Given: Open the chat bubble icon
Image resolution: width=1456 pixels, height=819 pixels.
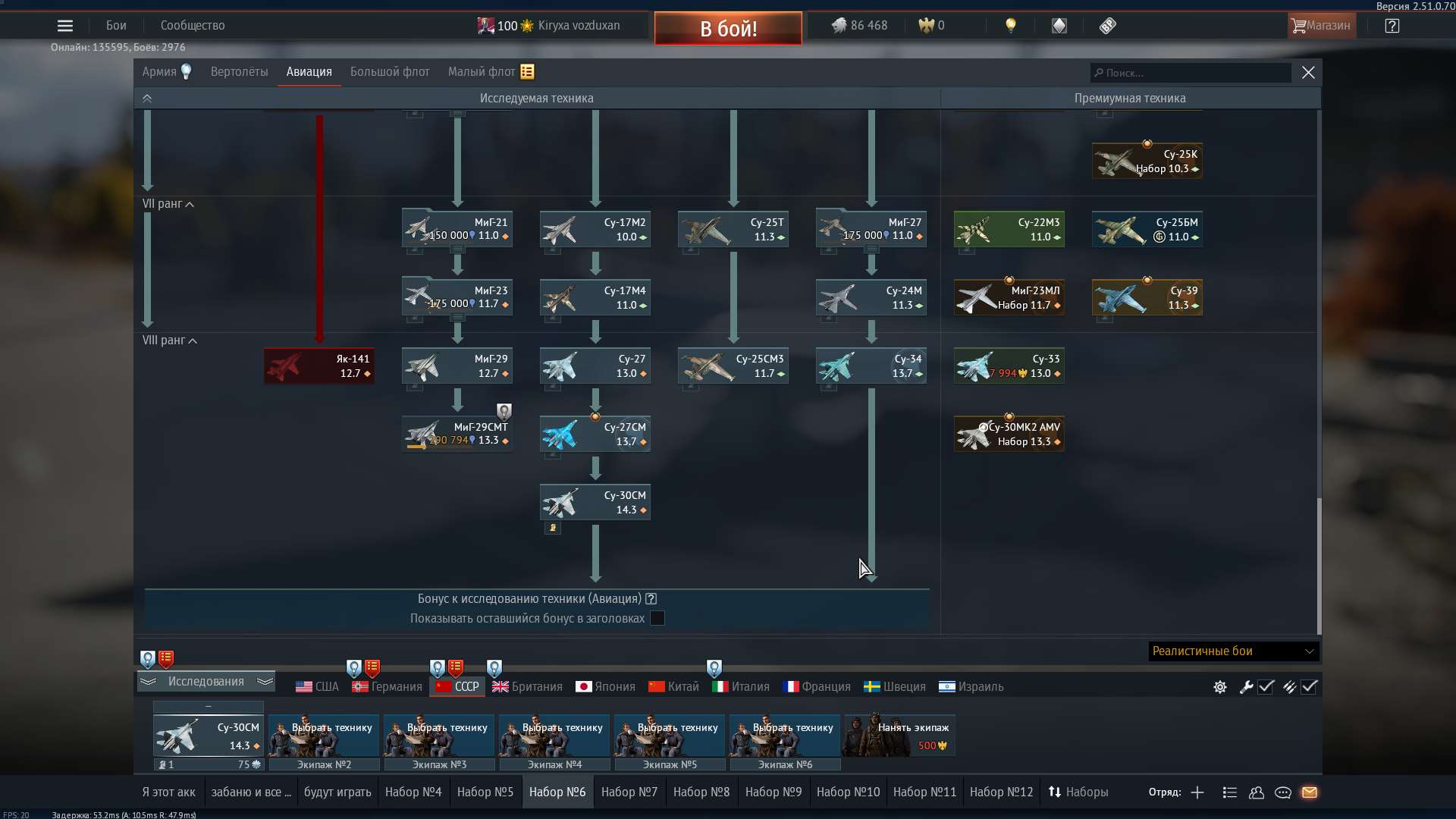Looking at the screenshot, I should tap(1283, 792).
